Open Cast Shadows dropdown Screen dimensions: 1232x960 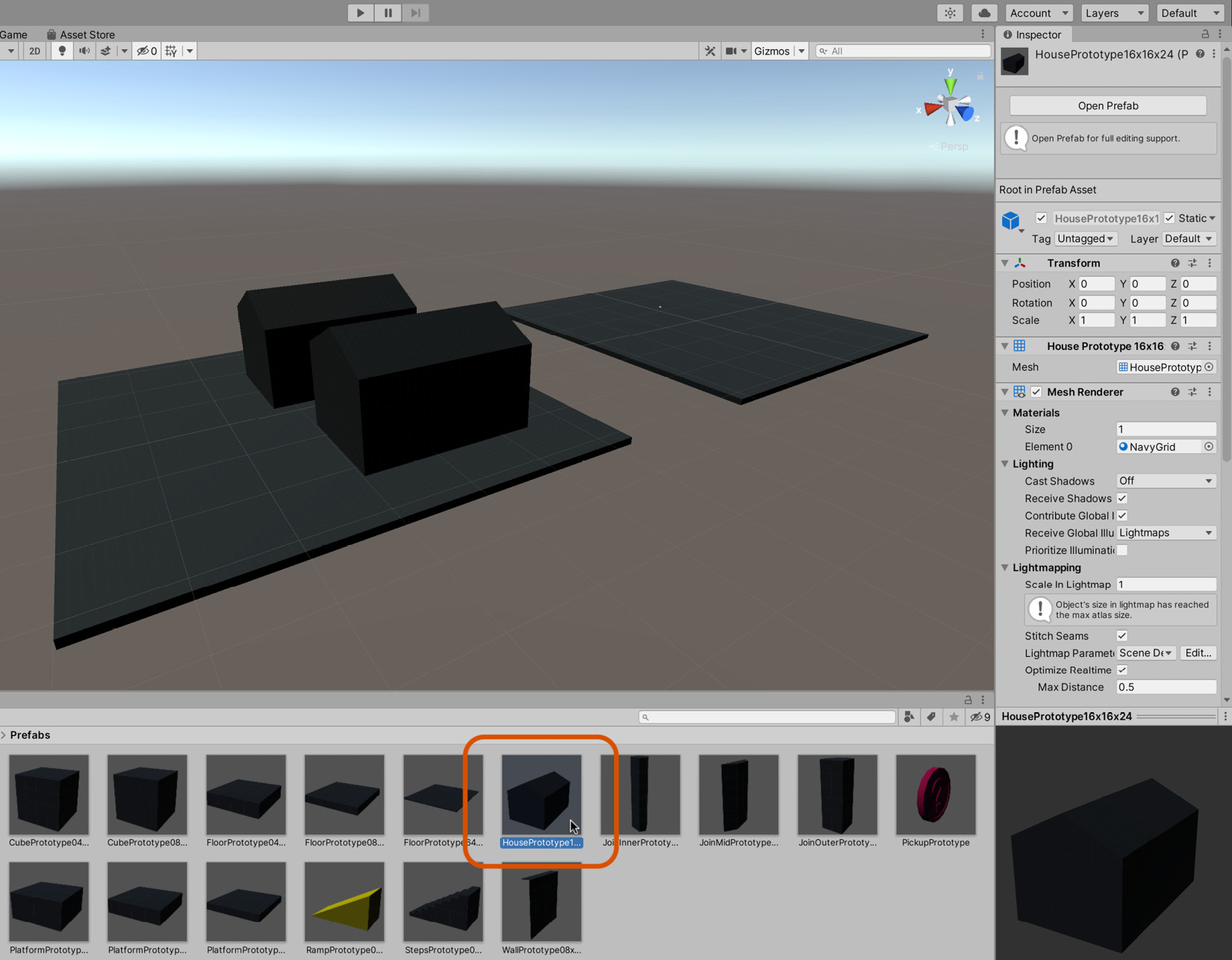pos(1166,481)
